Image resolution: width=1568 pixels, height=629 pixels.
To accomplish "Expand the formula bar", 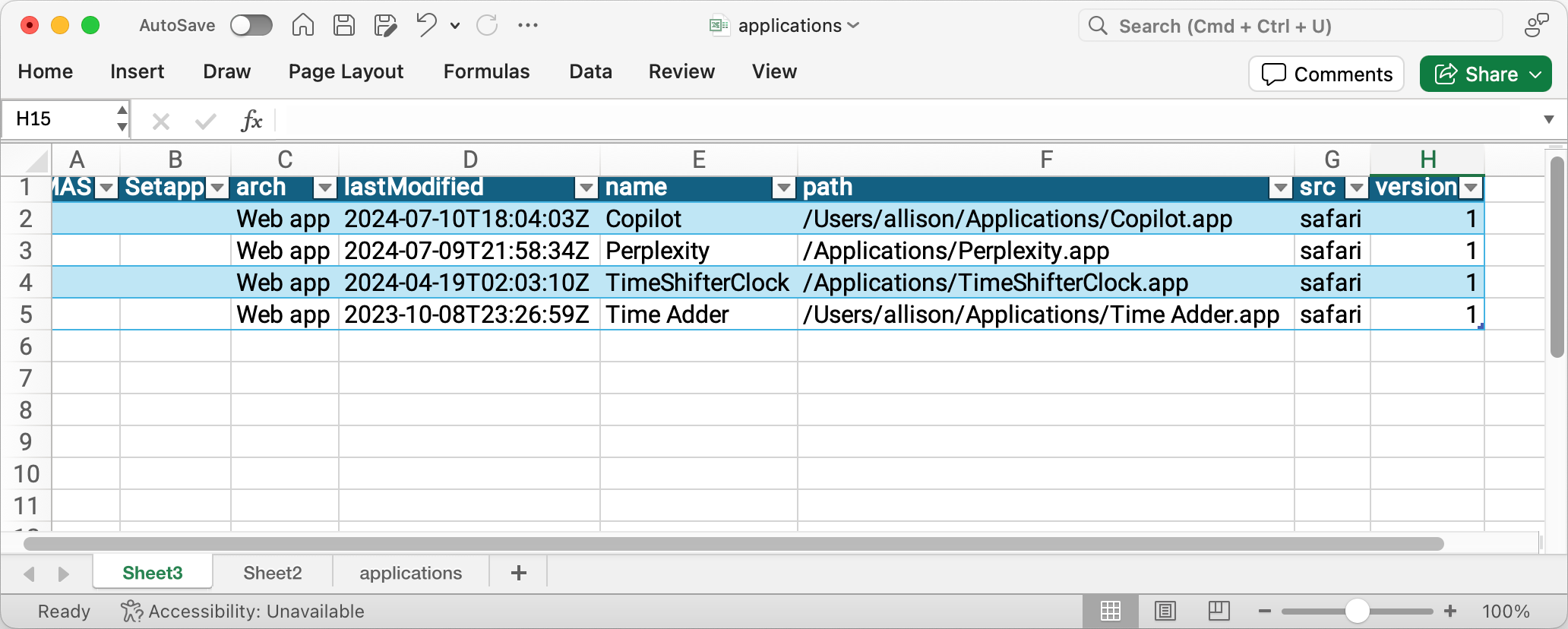I will click(x=1548, y=119).
